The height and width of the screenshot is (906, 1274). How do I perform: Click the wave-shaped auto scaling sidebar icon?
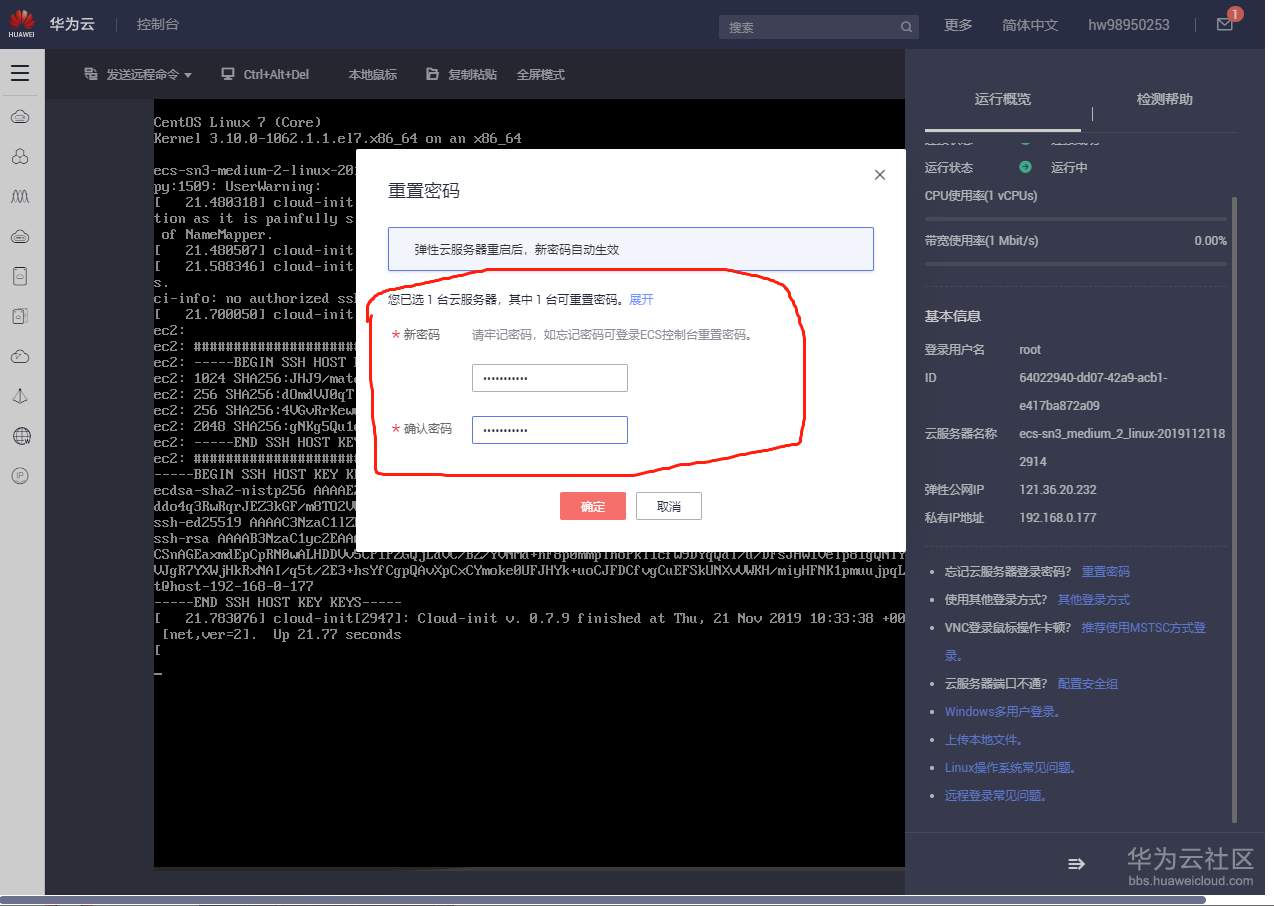coord(20,197)
